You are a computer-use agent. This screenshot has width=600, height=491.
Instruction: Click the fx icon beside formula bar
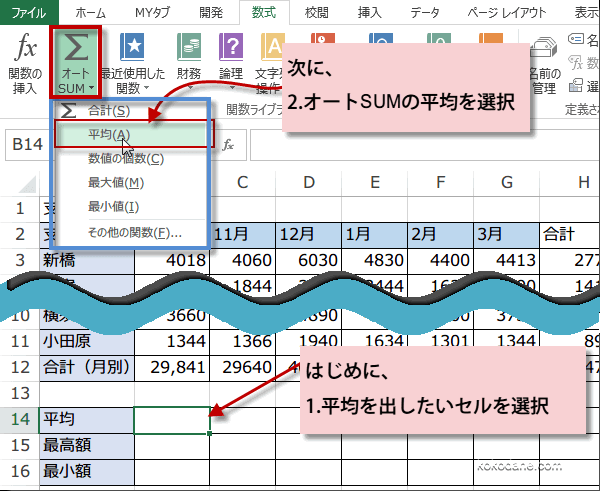click(228, 144)
